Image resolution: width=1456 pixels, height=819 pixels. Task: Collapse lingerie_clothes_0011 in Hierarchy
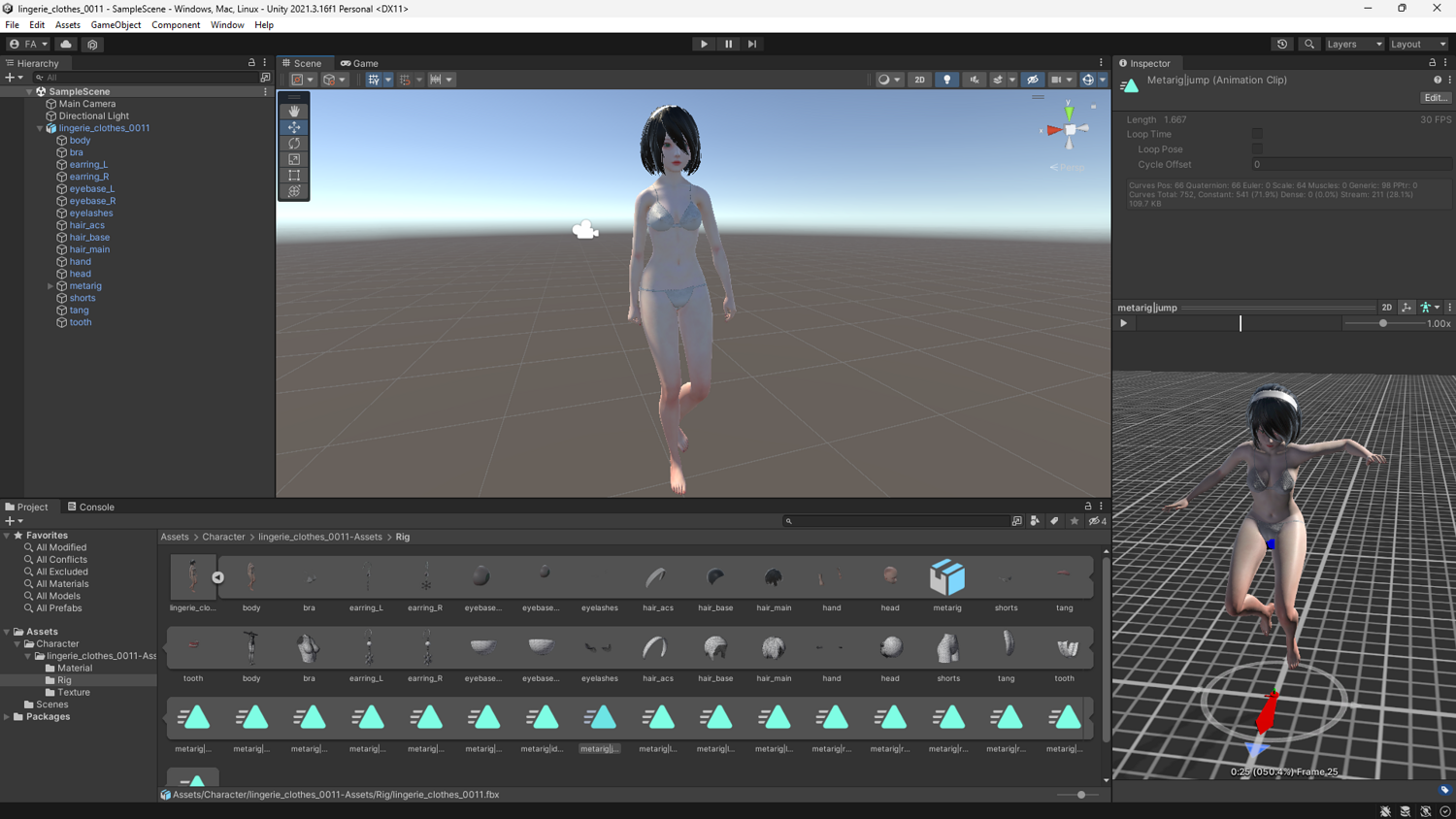click(40, 128)
